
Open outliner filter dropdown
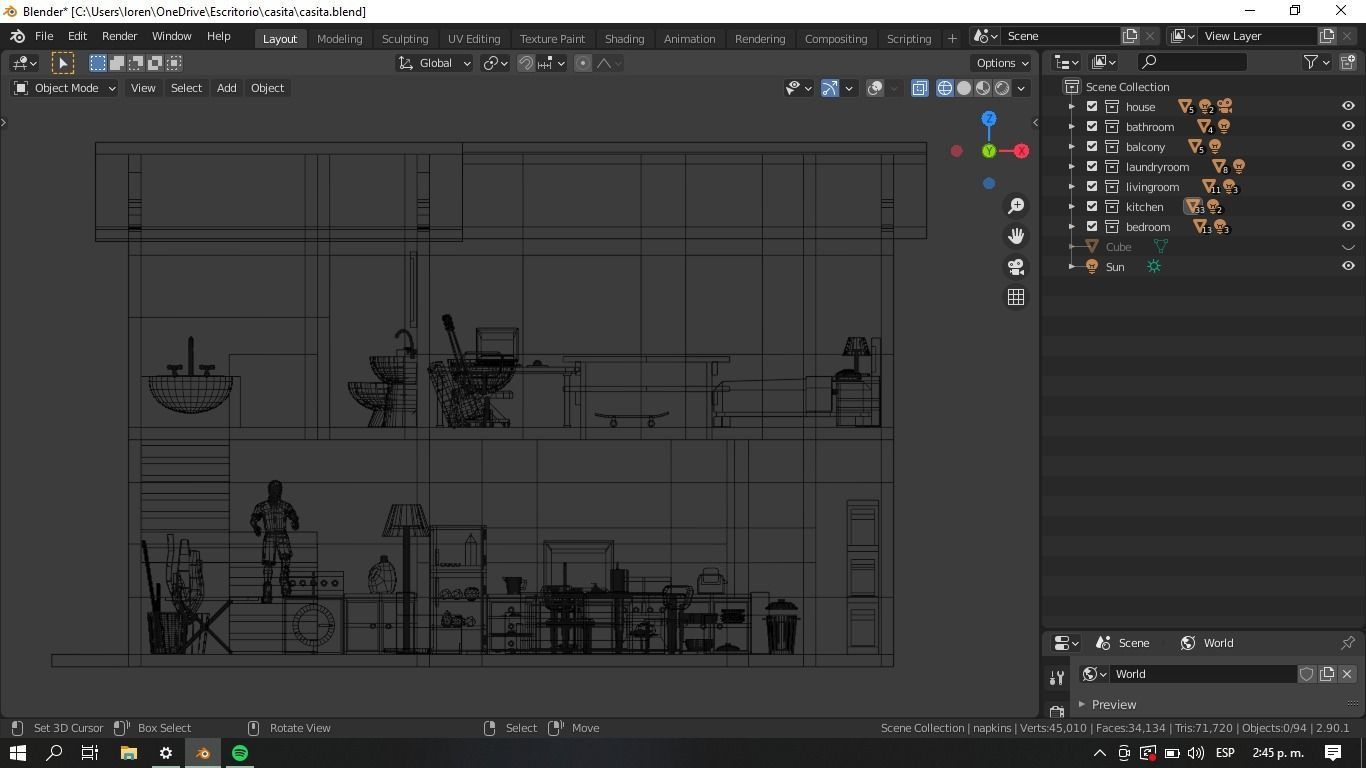tap(1317, 62)
